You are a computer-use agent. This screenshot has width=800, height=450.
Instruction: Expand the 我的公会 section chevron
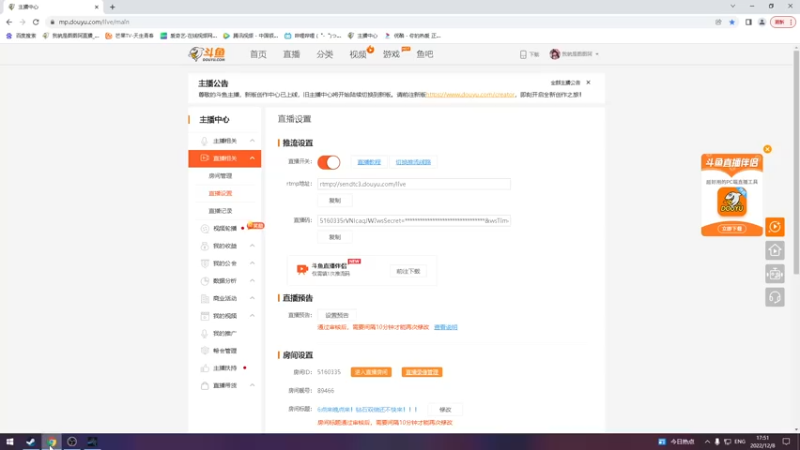(x=252, y=263)
